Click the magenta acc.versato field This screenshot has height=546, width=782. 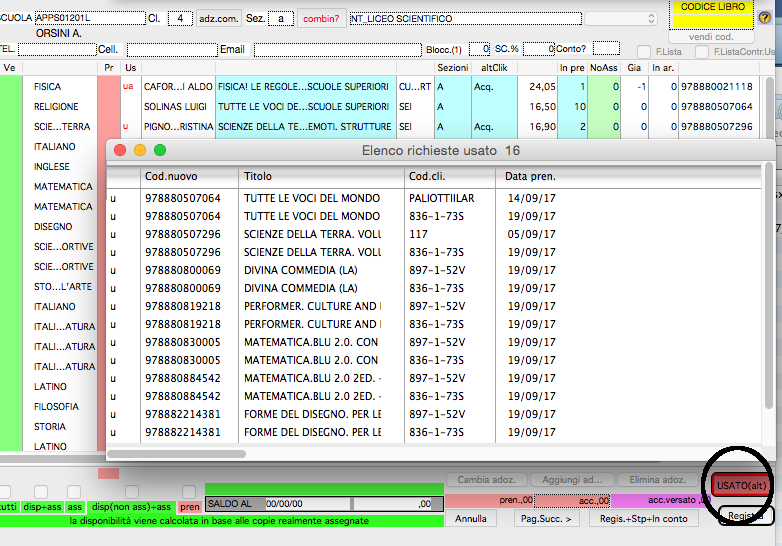click(x=661, y=500)
